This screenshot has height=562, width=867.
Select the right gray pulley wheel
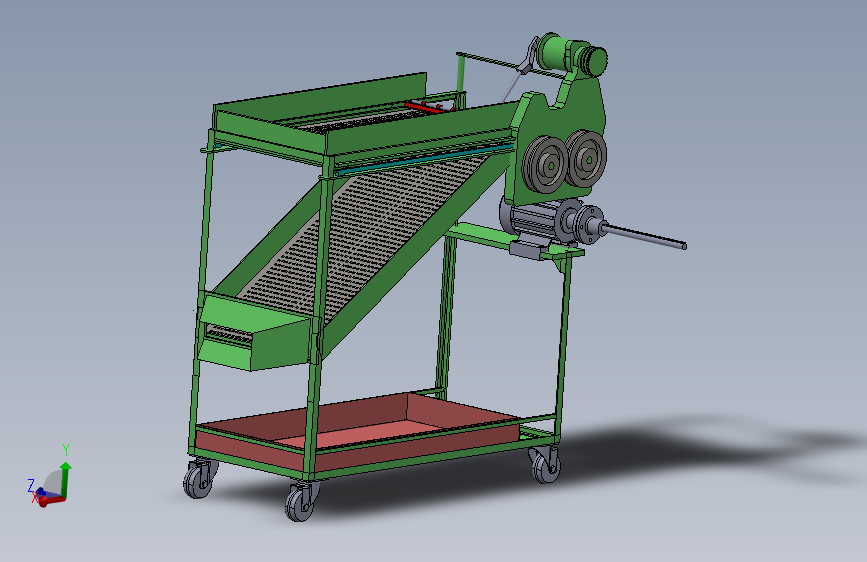pos(586,158)
